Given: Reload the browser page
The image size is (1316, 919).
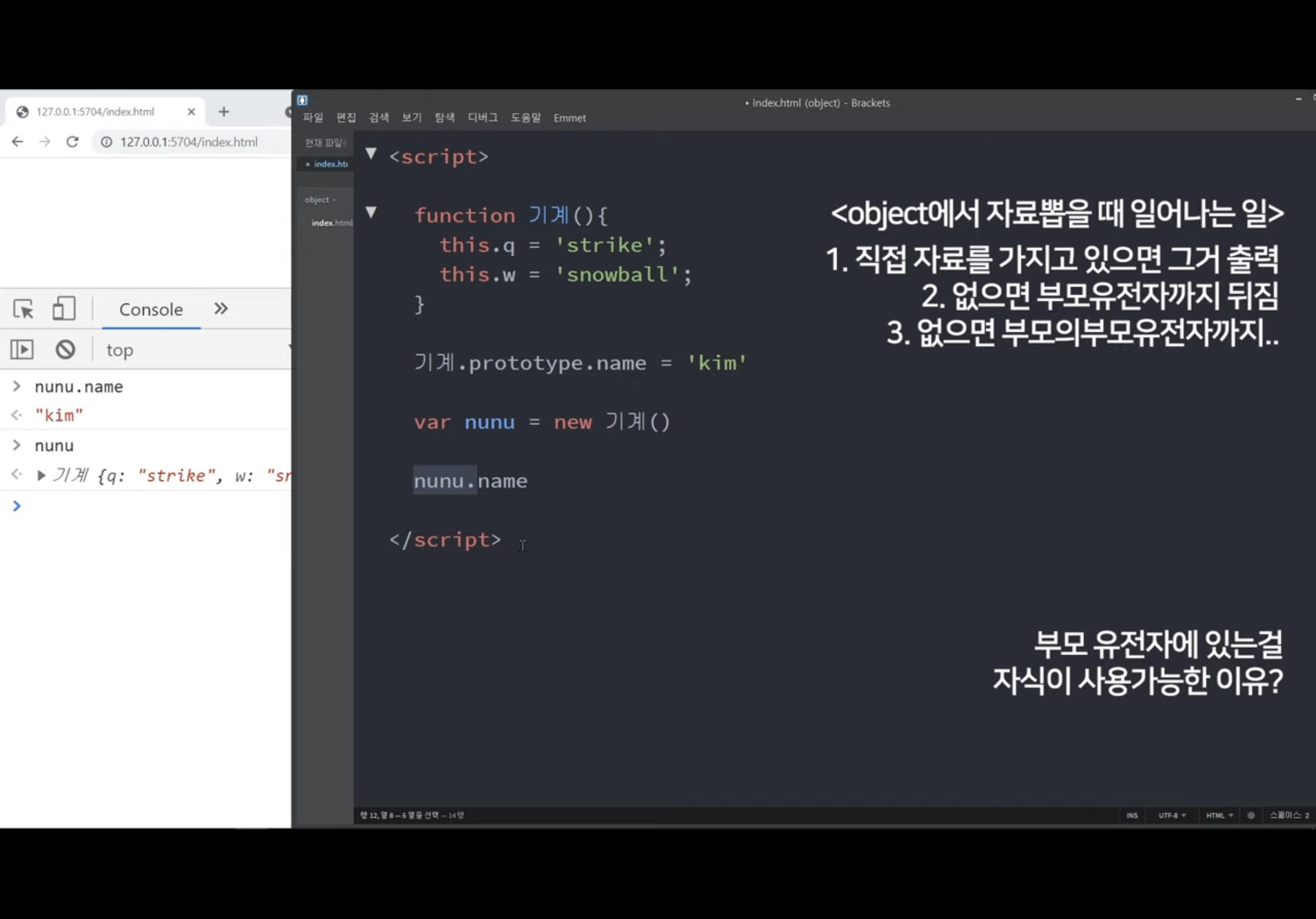Looking at the screenshot, I should [x=72, y=142].
